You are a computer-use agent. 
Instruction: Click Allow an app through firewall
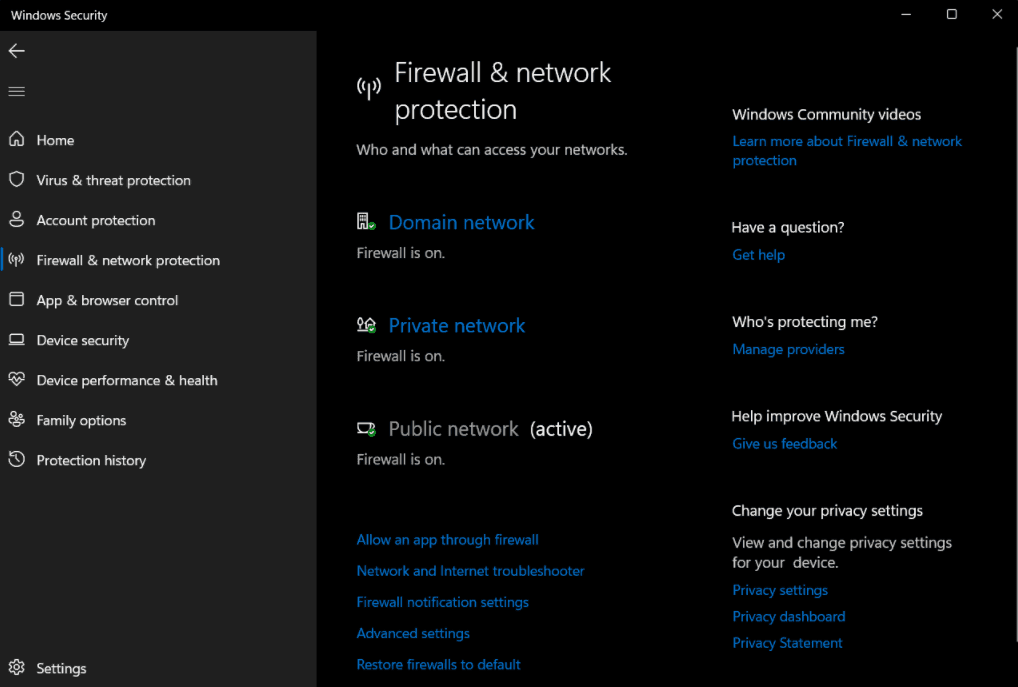[447, 540]
